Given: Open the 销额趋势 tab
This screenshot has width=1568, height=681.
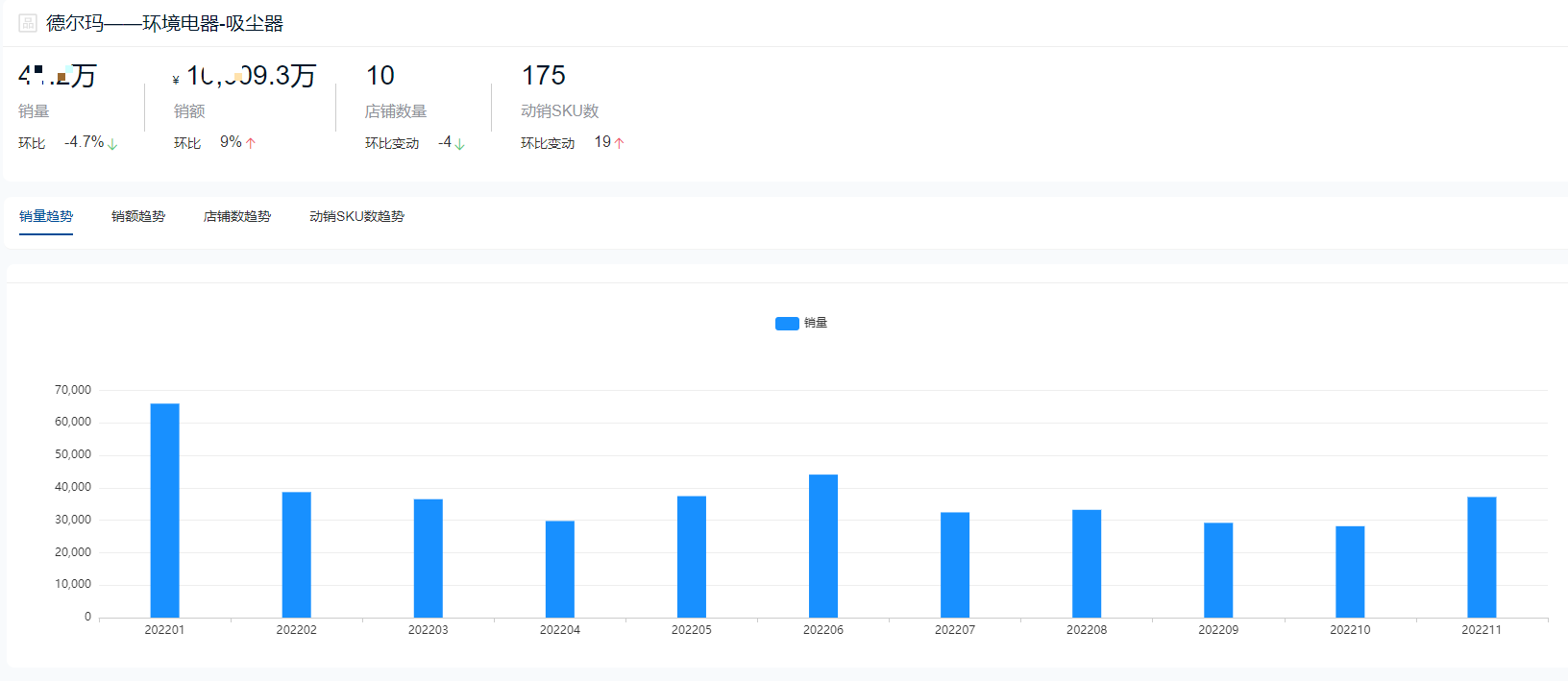Looking at the screenshot, I should [x=138, y=216].
